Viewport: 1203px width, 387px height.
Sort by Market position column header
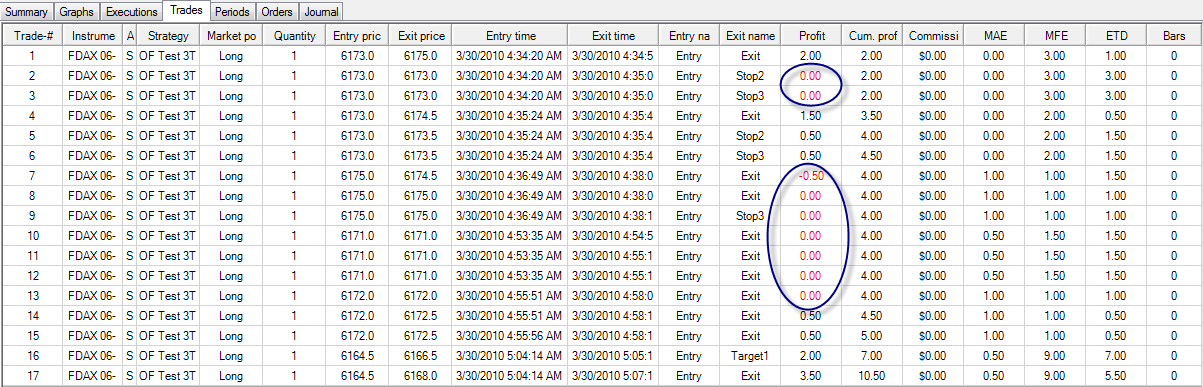click(x=230, y=36)
